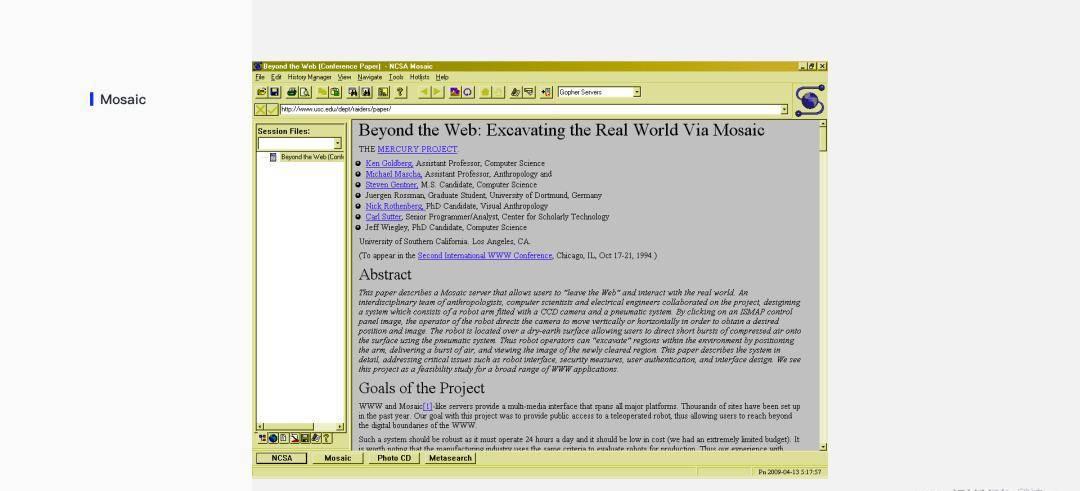Follow the MERCURY PROJECT link
The height and width of the screenshot is (491, 1080).
tap(417, 149)
